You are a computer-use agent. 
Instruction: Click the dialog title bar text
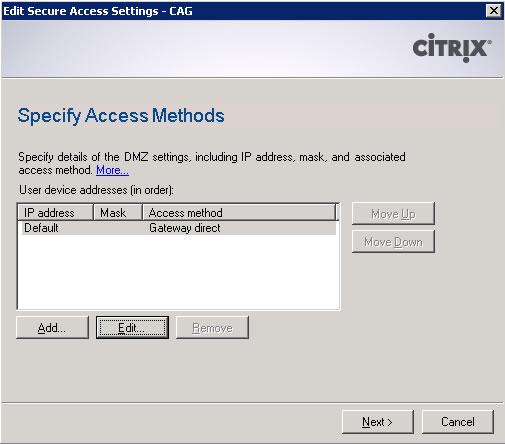98,11
